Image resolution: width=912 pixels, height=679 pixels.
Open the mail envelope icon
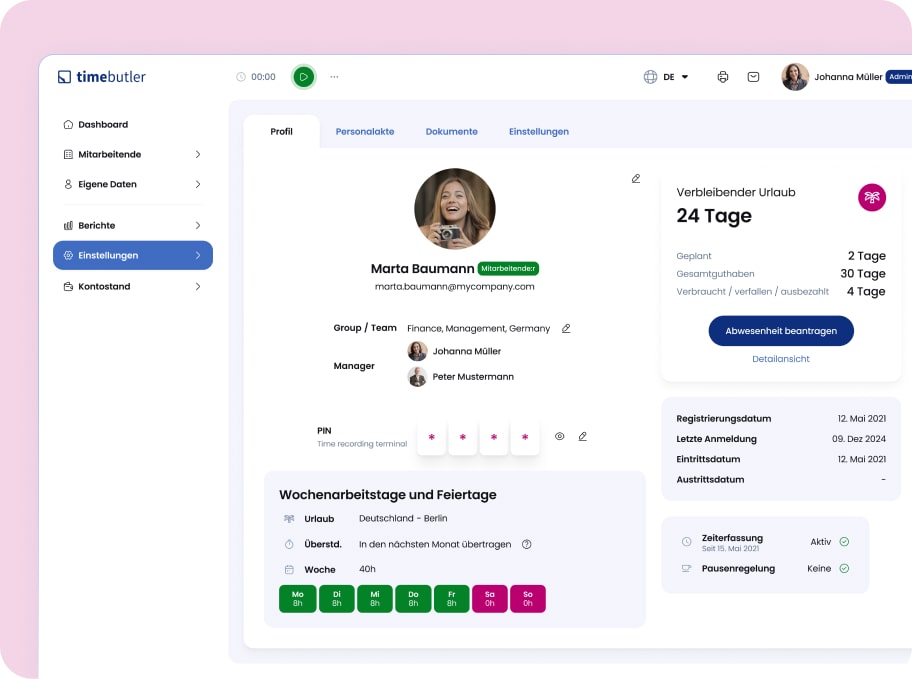753,77
